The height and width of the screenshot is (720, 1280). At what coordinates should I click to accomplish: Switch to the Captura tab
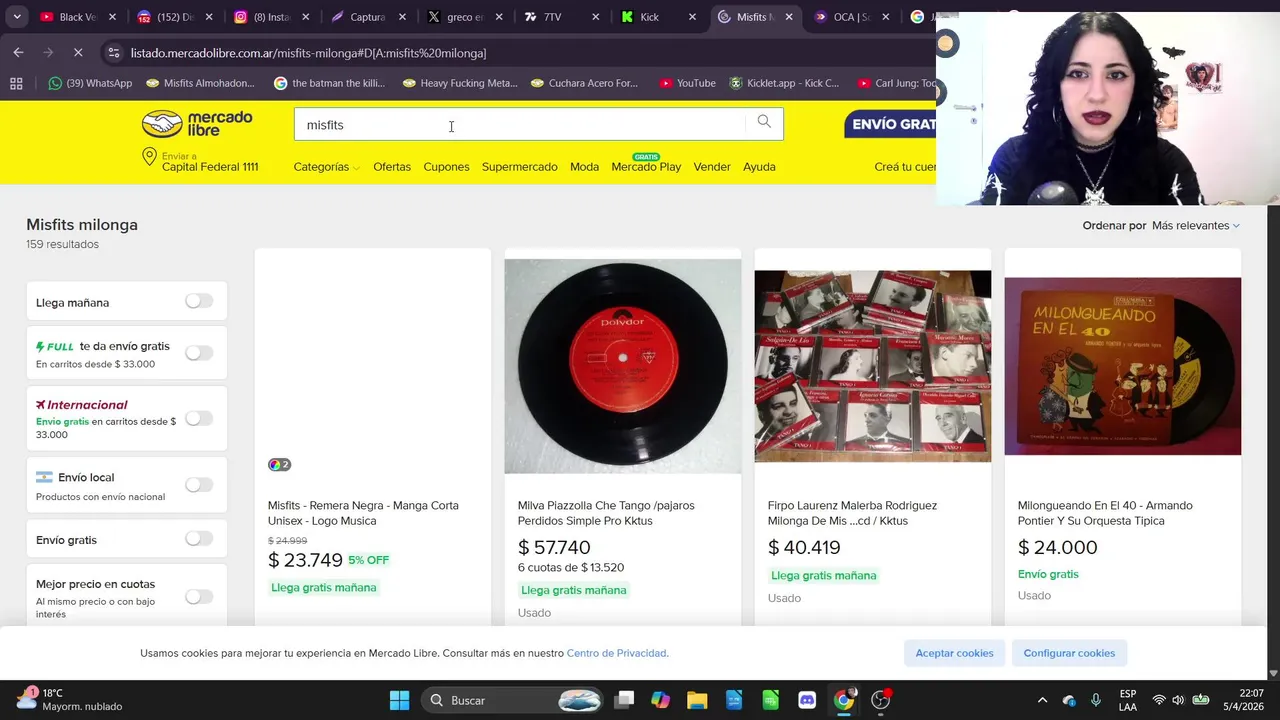pos(358,17)
